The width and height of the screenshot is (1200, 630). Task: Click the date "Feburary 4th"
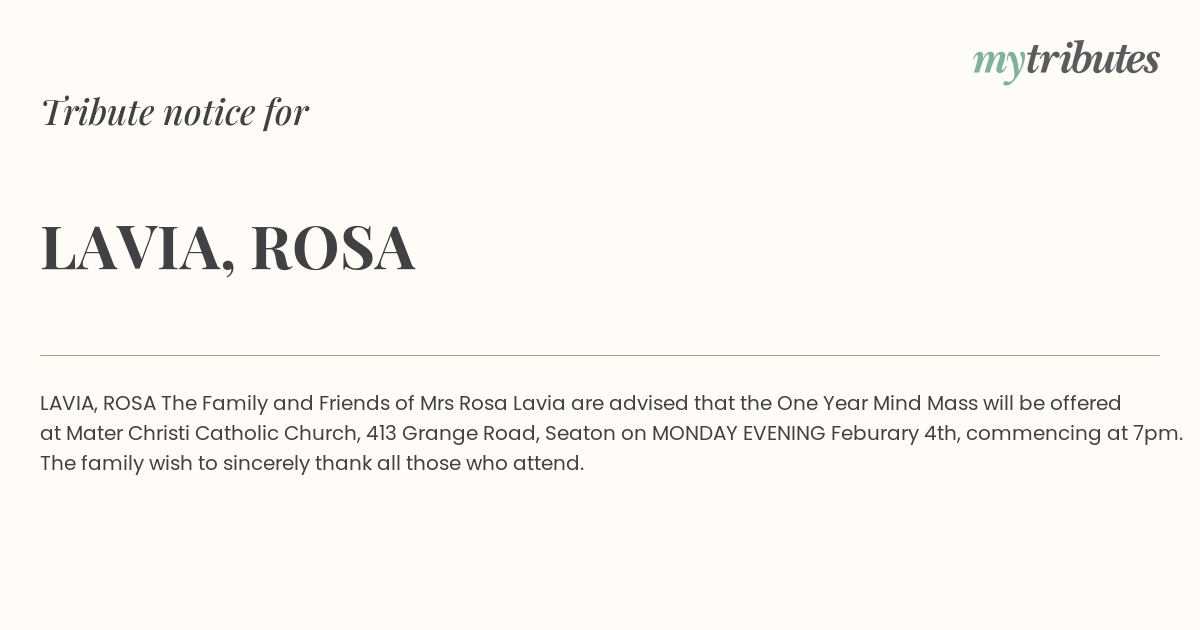(894, 434)
